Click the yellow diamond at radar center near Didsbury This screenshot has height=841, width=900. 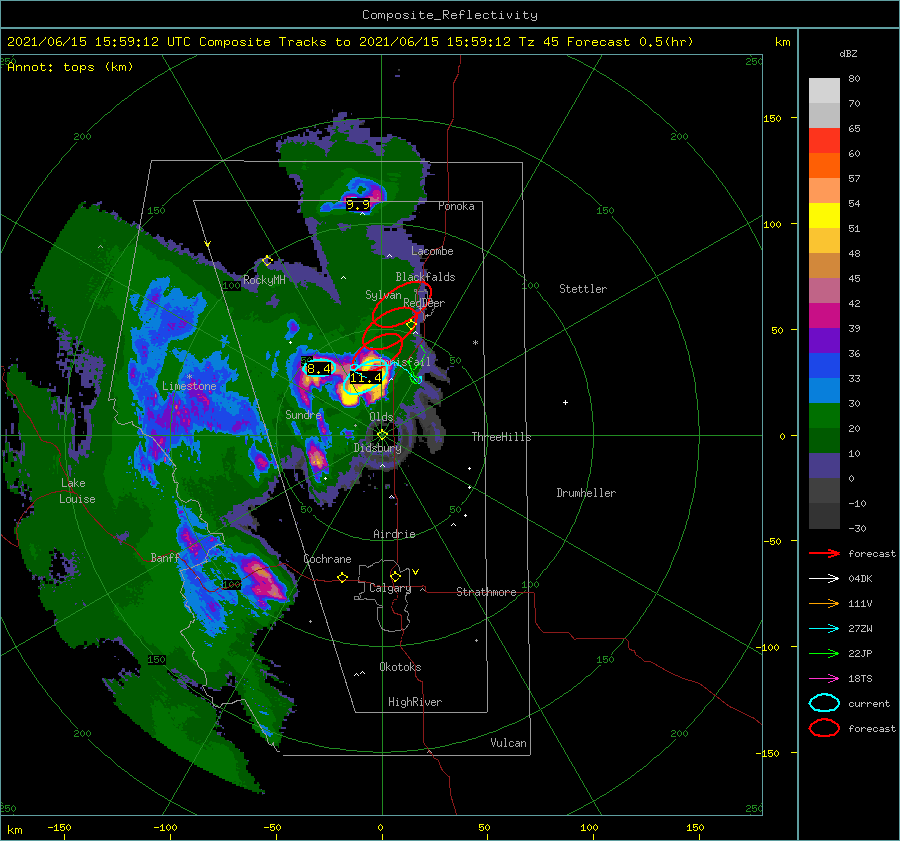coord(382,435)
